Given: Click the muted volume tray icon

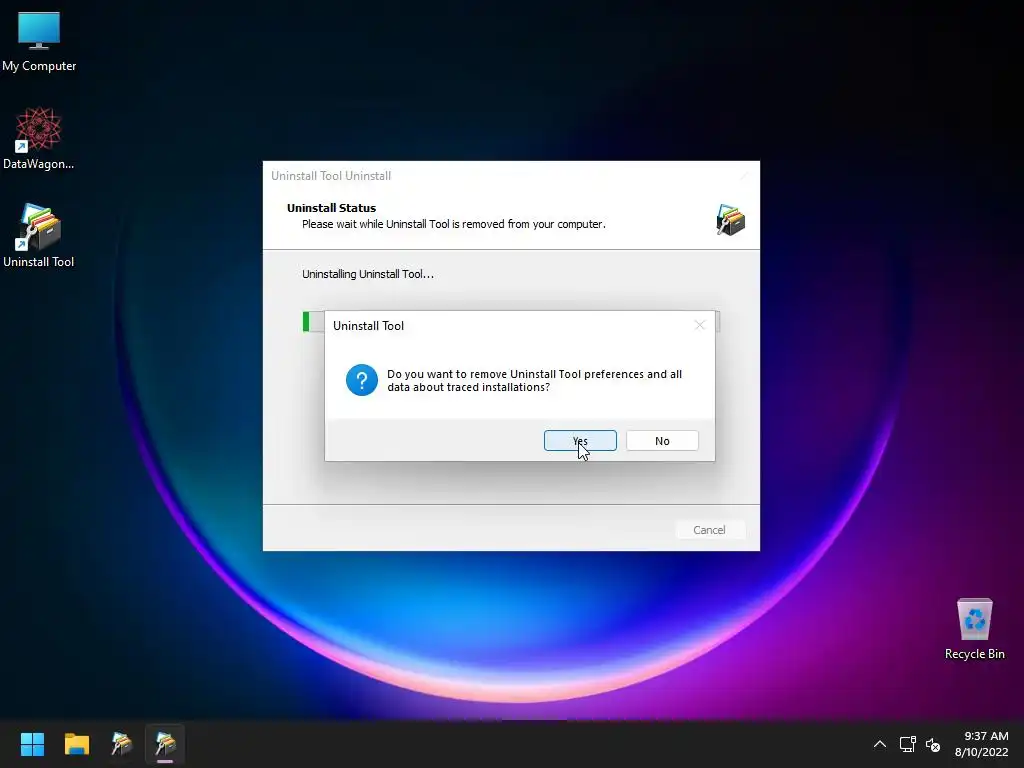Looking at the screenshot, I should 933,744.
